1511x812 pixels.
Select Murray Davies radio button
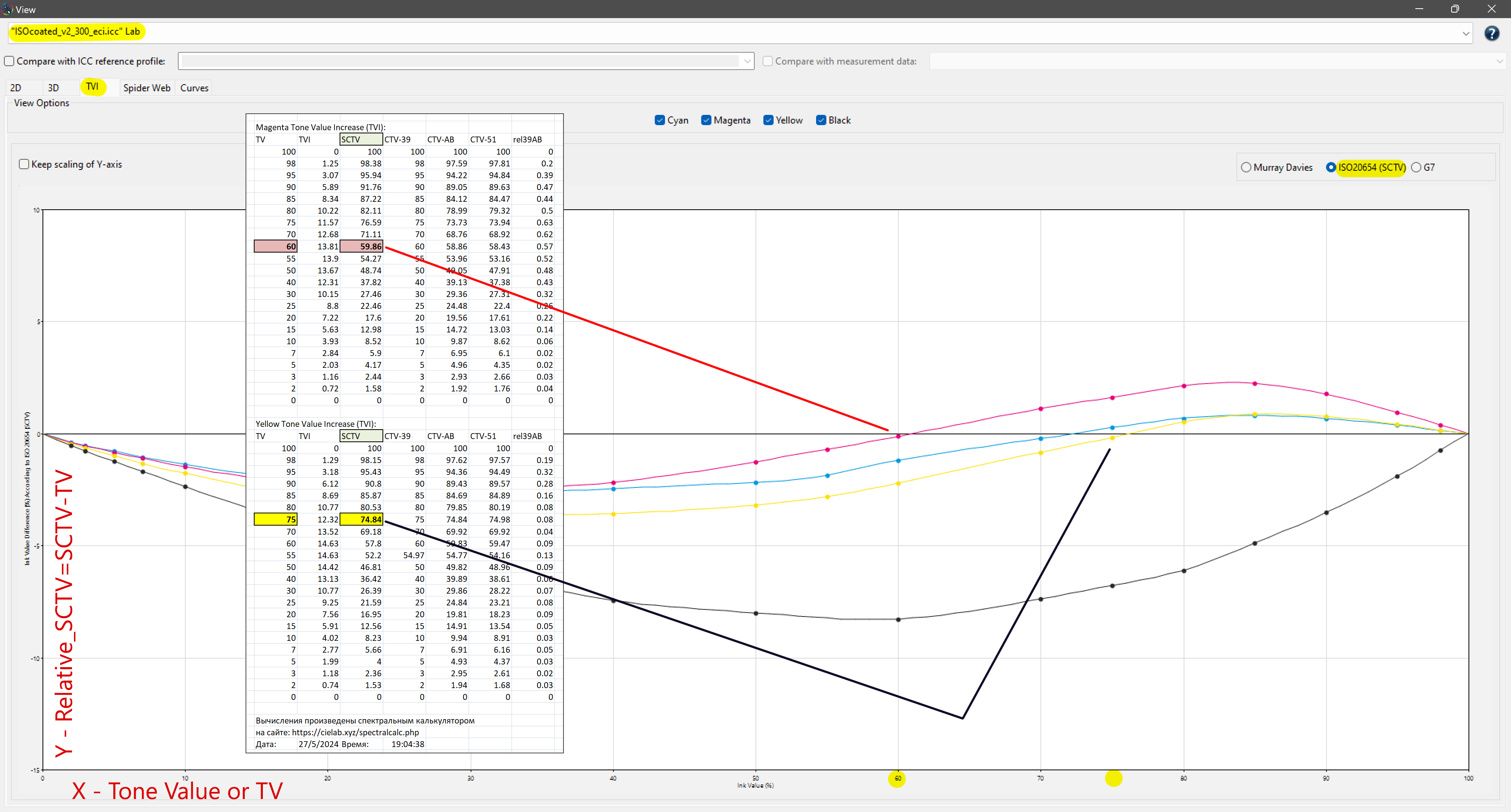(1246, 168)
